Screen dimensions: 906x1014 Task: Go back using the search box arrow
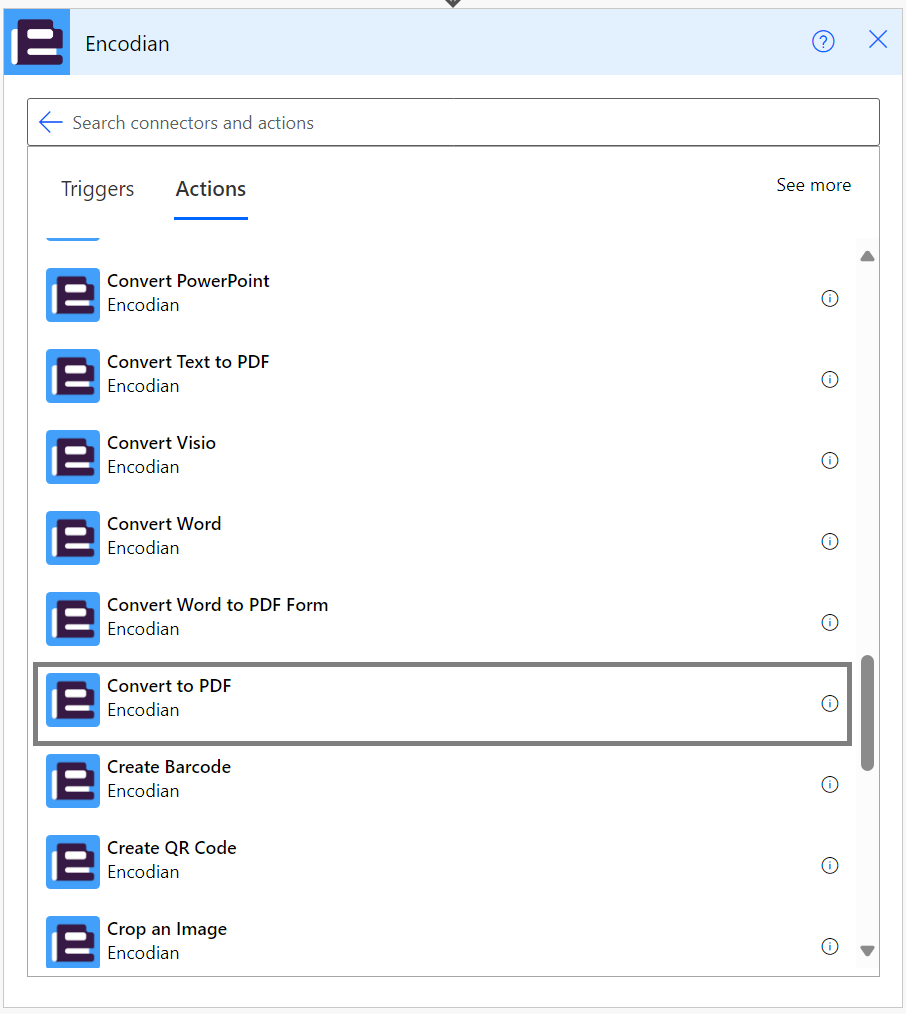tap(50, 122)
